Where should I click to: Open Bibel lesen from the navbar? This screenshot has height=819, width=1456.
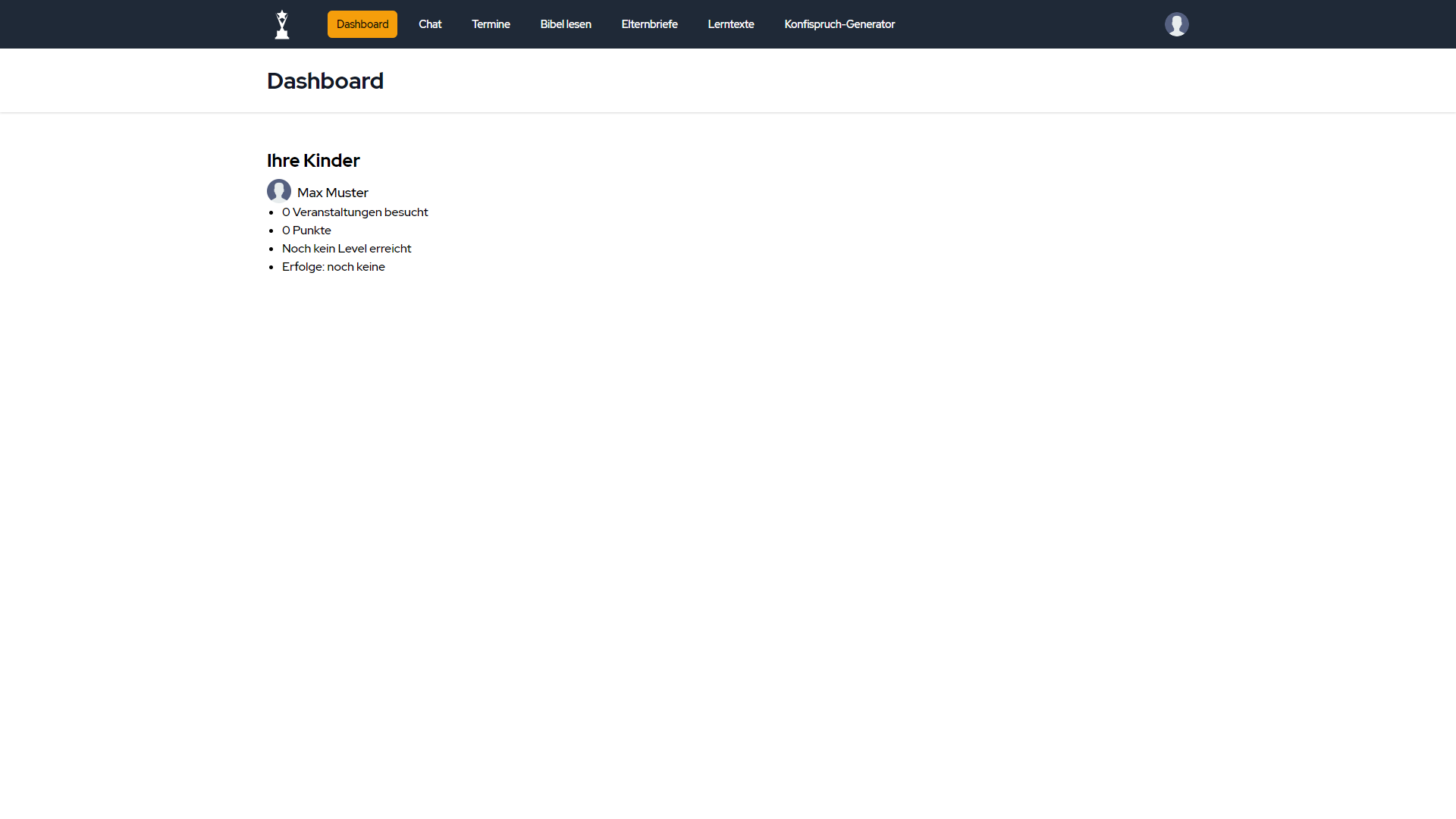pos(566,24)
